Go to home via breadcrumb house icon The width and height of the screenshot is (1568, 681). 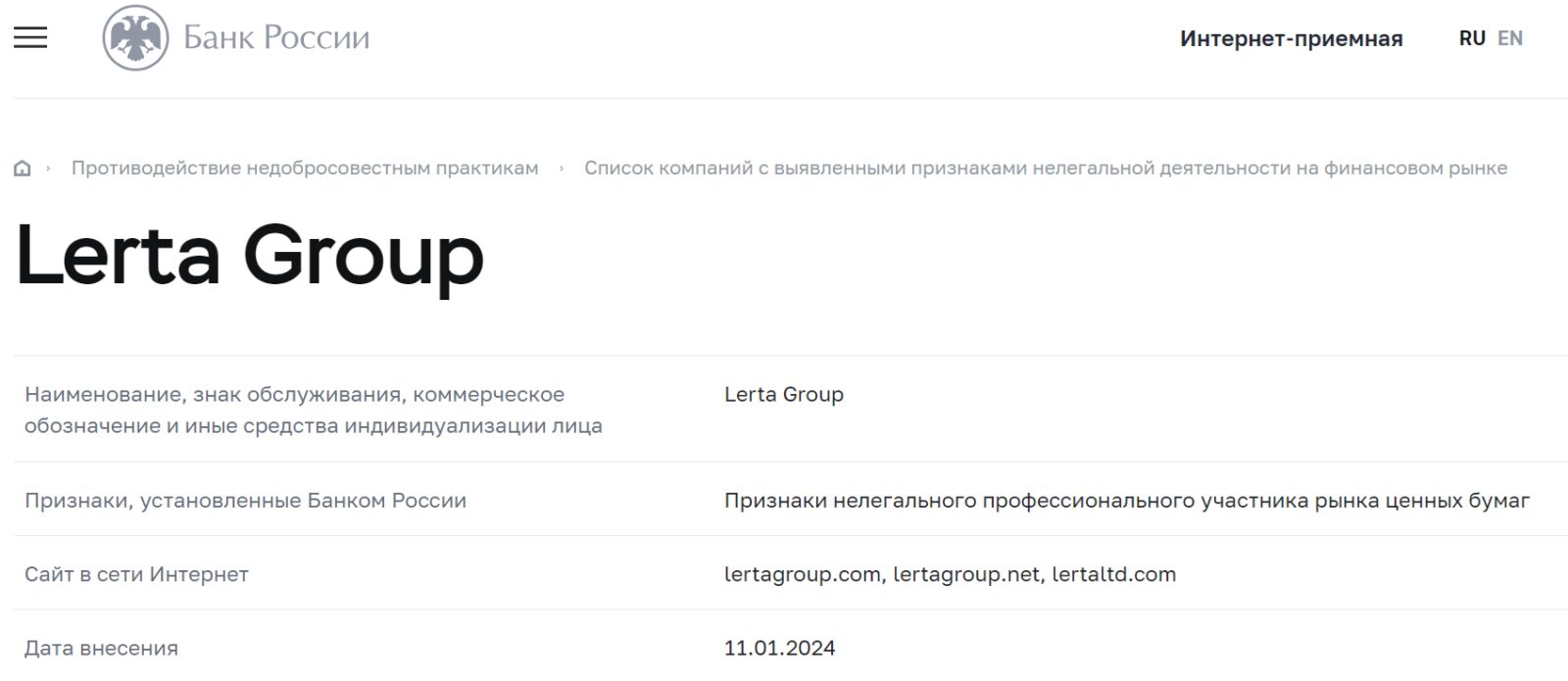22,169
